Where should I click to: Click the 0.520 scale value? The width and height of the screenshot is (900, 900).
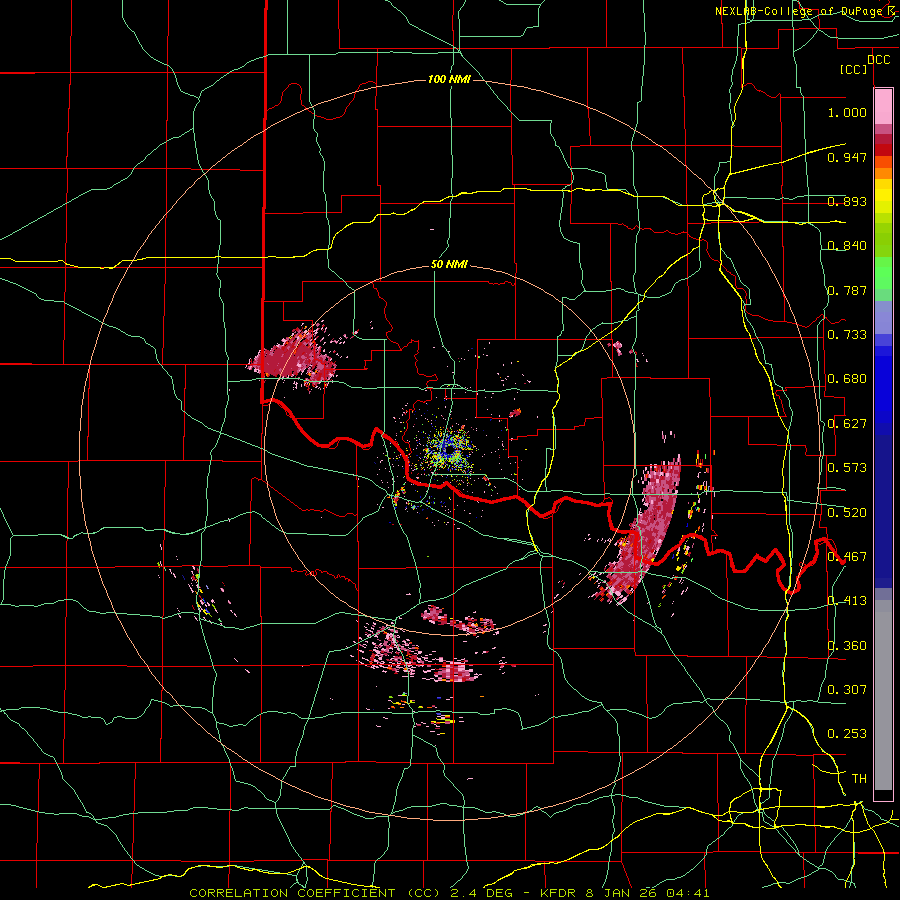point(847,513)
